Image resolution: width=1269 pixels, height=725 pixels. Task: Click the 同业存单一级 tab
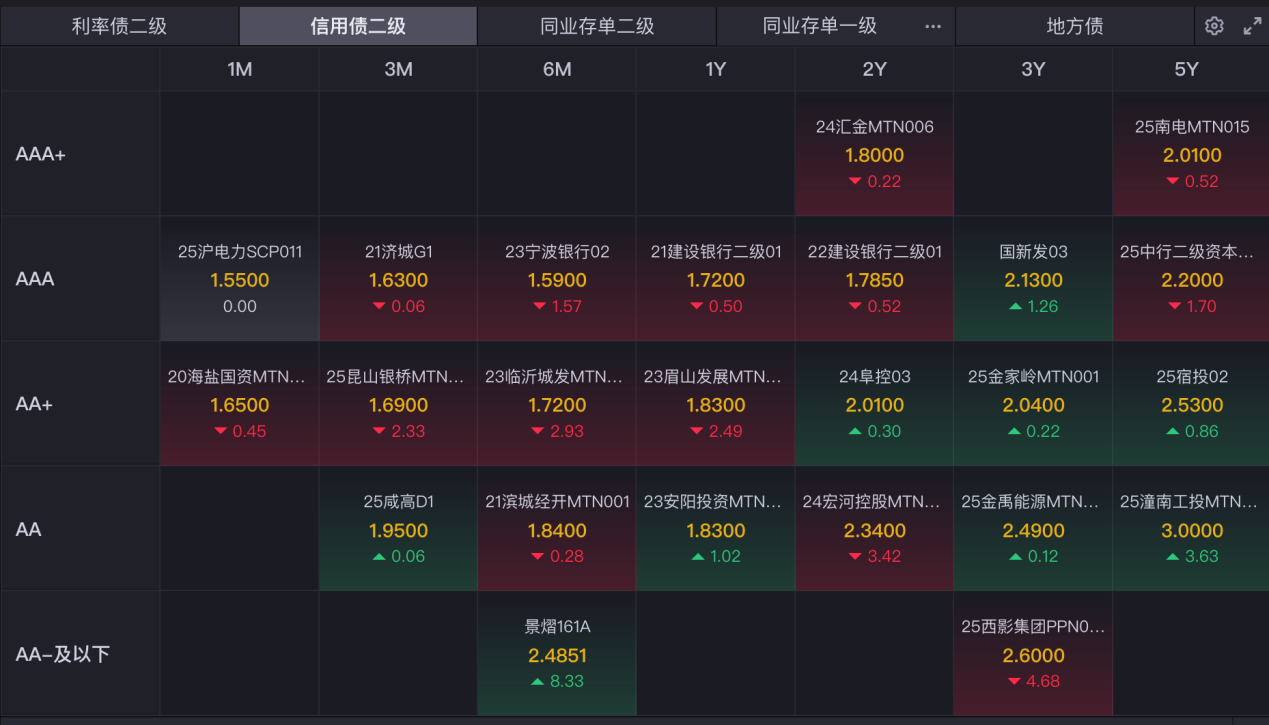tap(819, 26)
